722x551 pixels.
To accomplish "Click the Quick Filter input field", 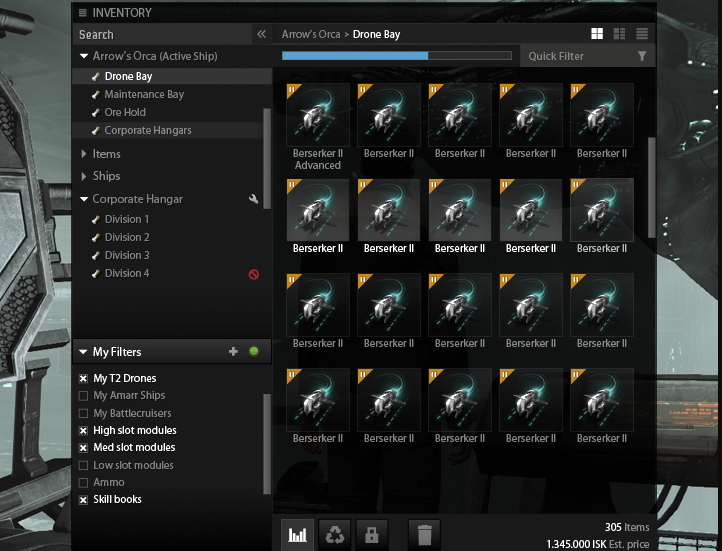I will (576, 57).
